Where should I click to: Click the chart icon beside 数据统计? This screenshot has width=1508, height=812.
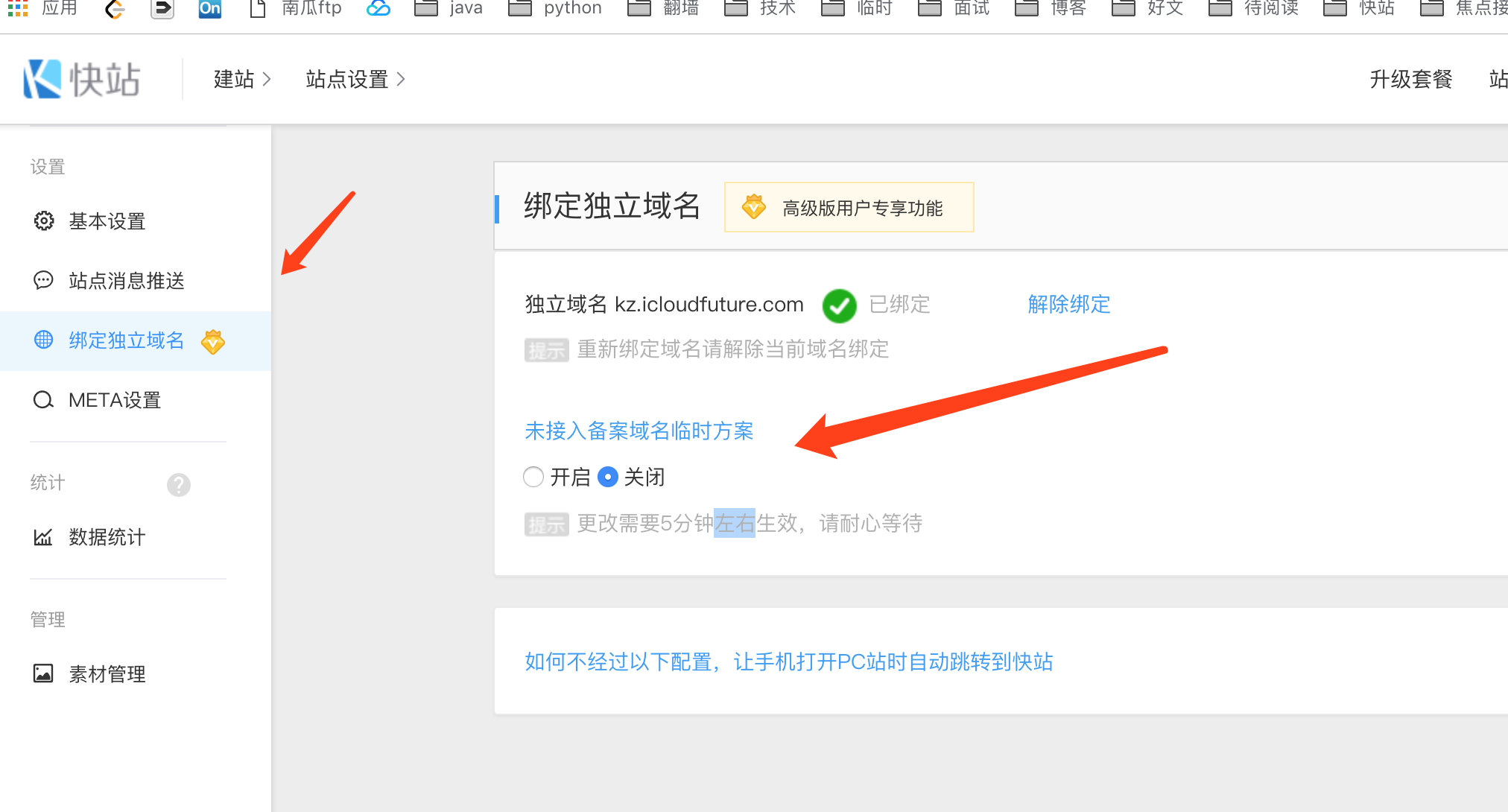coord(44,537)
